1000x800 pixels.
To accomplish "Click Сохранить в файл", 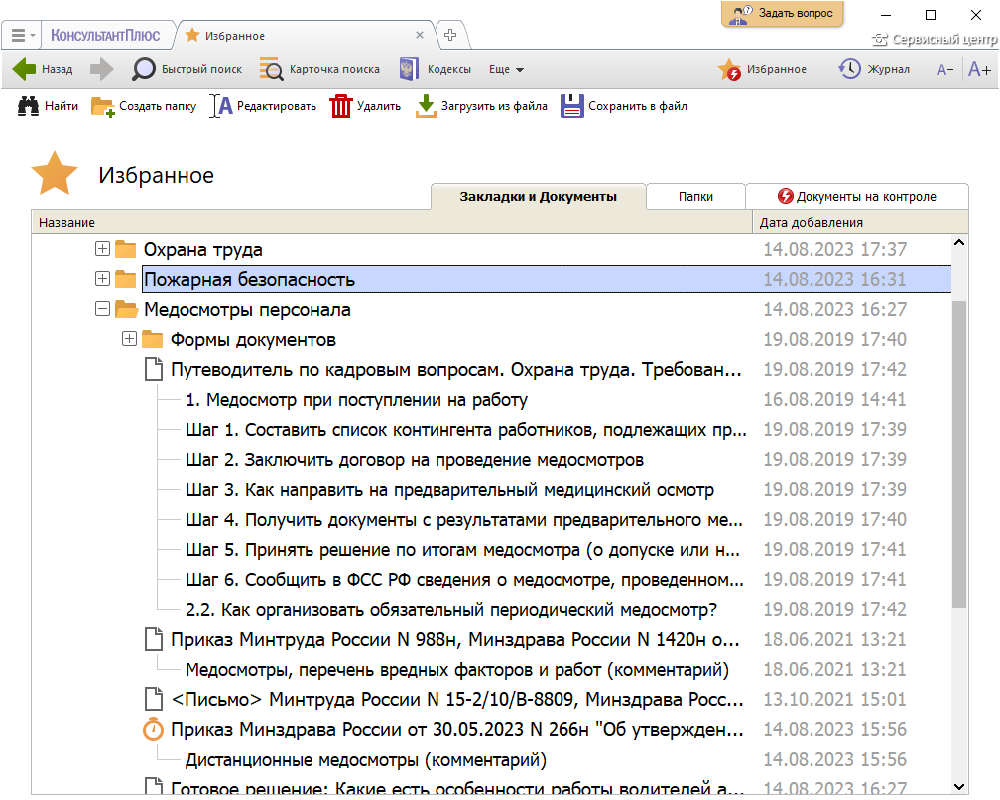I will click(624, 106).
